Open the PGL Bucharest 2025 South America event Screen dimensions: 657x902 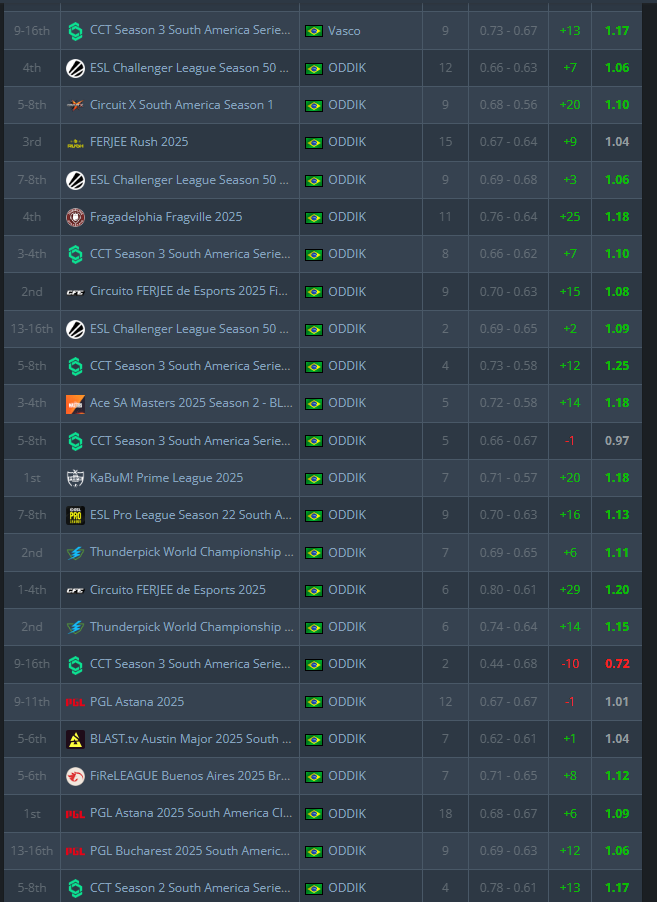point(190,850)
